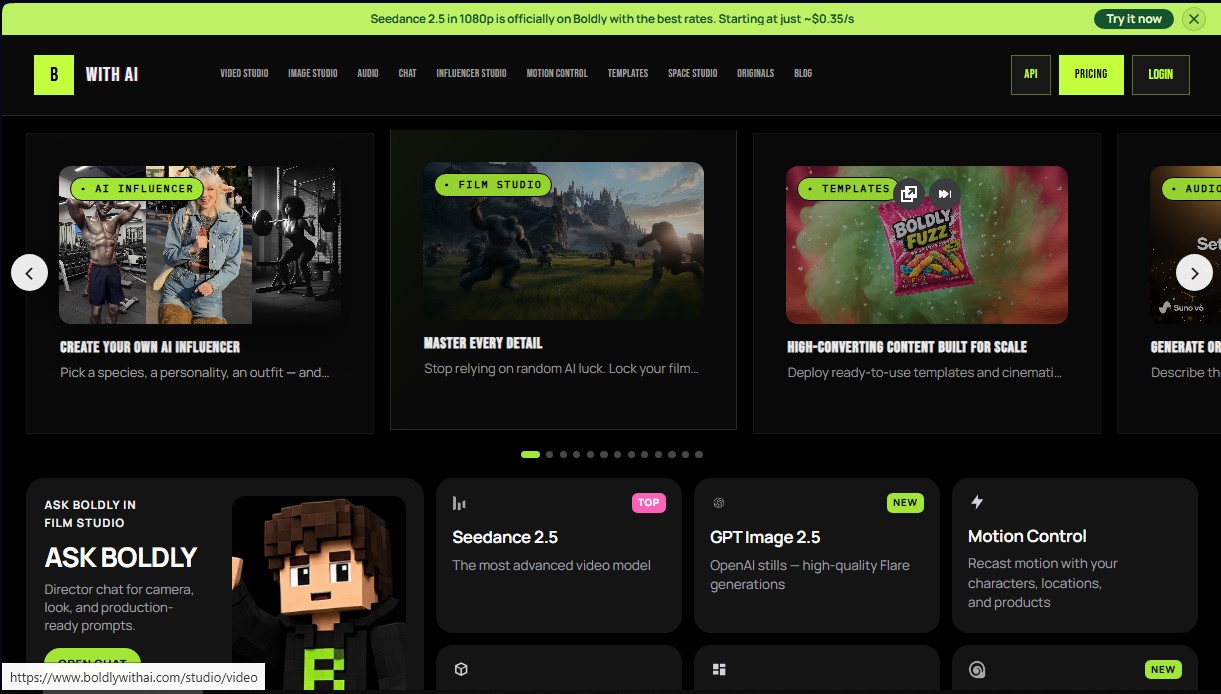The image size is (1221, 694).
Task: Go to the previous carousel slide
Action: coord(29,272)
